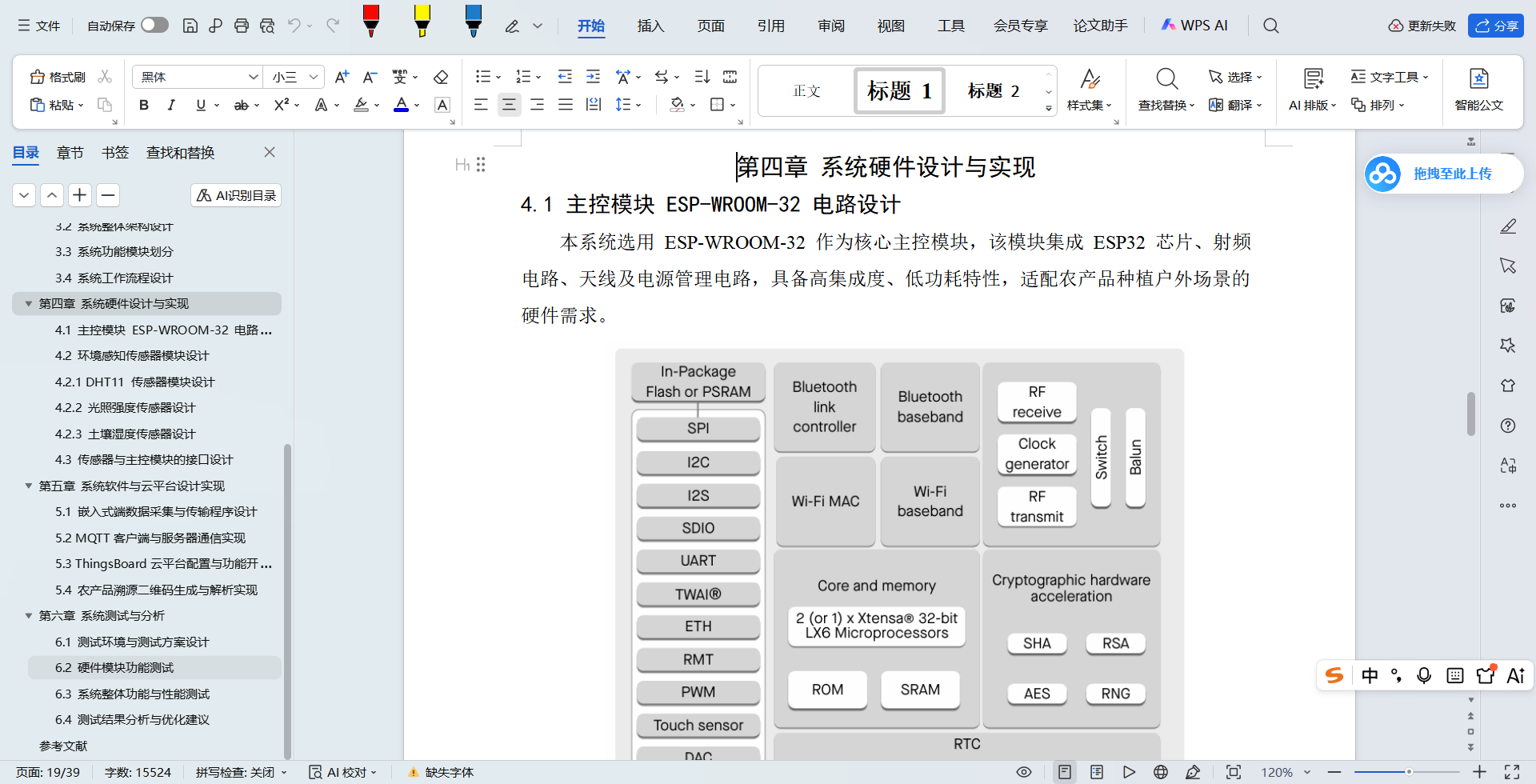The width and height of the screenshot is (1536, 784).
Task: Toggle eye protection mode icon in status bar
Action: pyautogui.click(x=1023, y=772)
